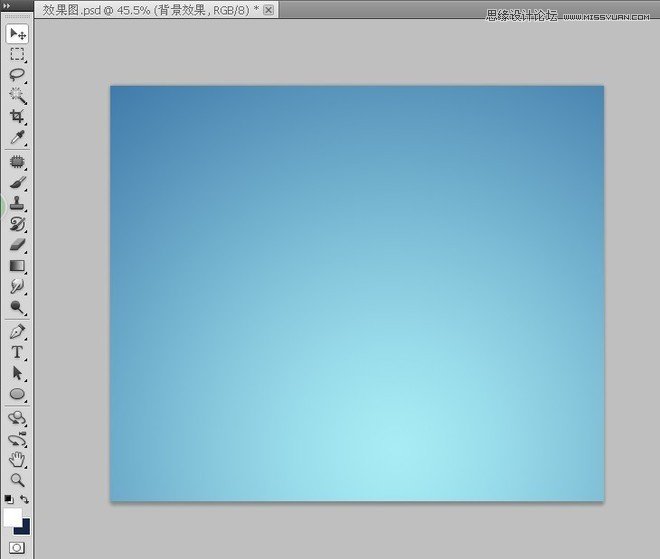Select the Eraser tool

tap(17, 245)
